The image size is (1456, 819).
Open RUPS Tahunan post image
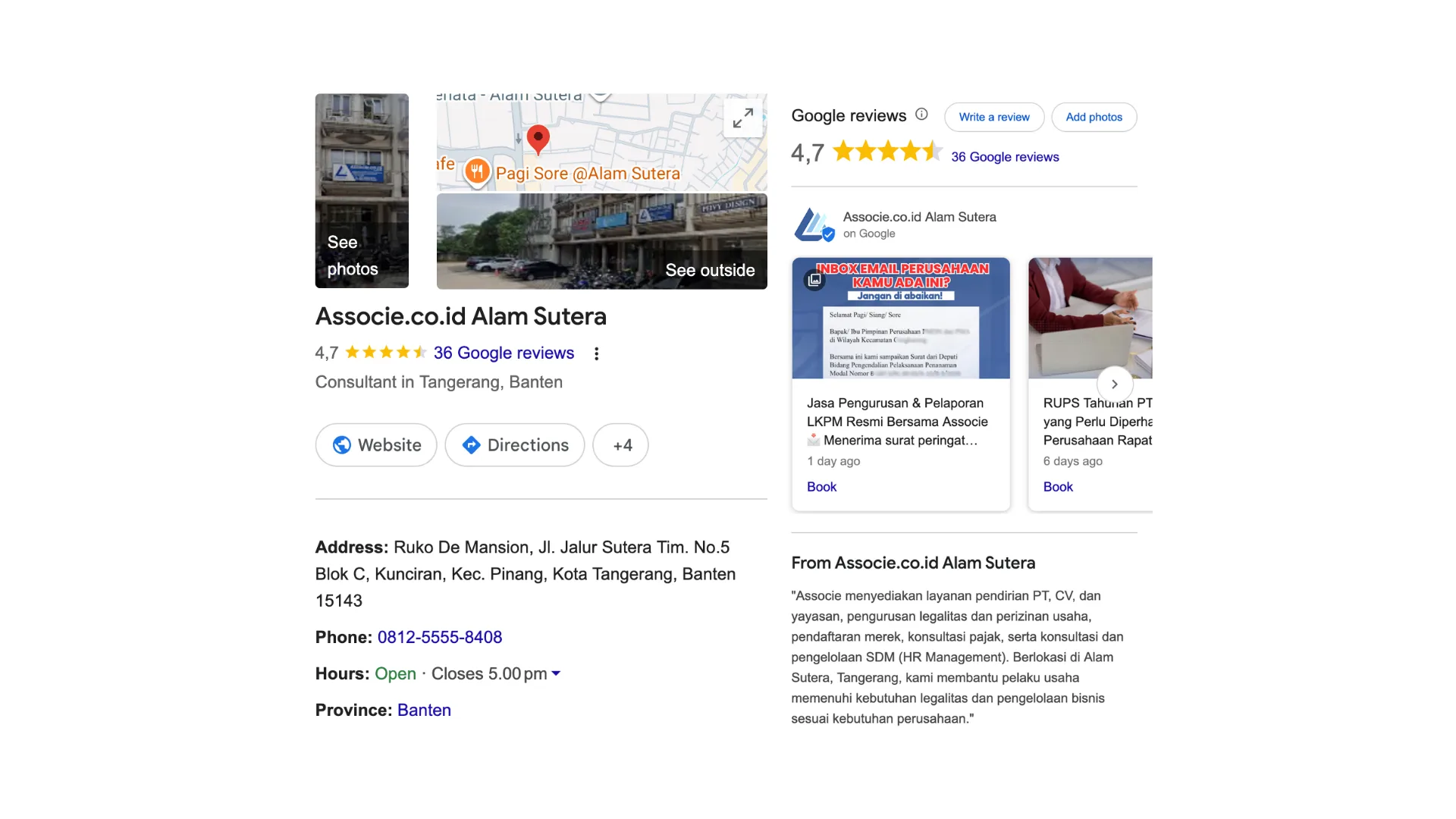pos(1090,318)
